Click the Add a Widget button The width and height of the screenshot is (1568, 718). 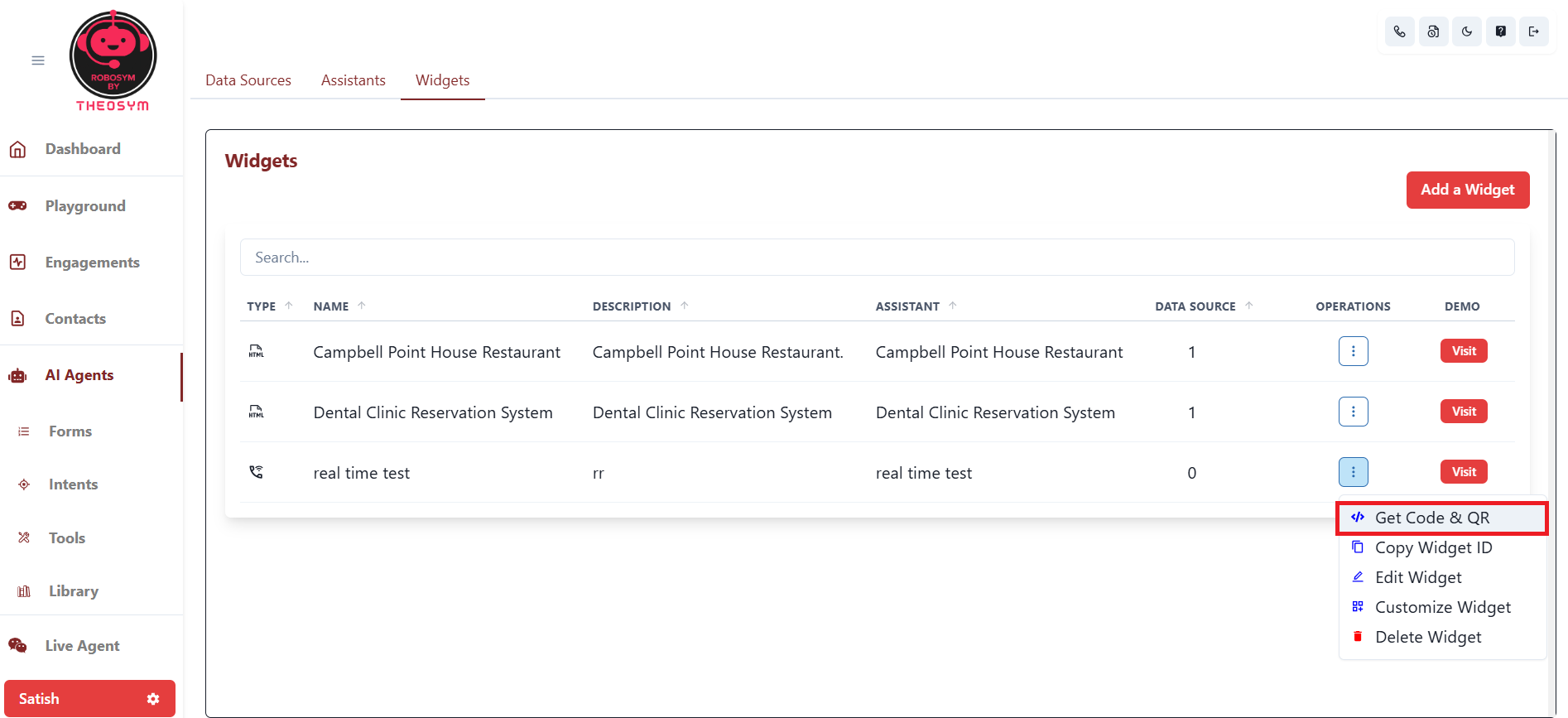pos(1468,190)
